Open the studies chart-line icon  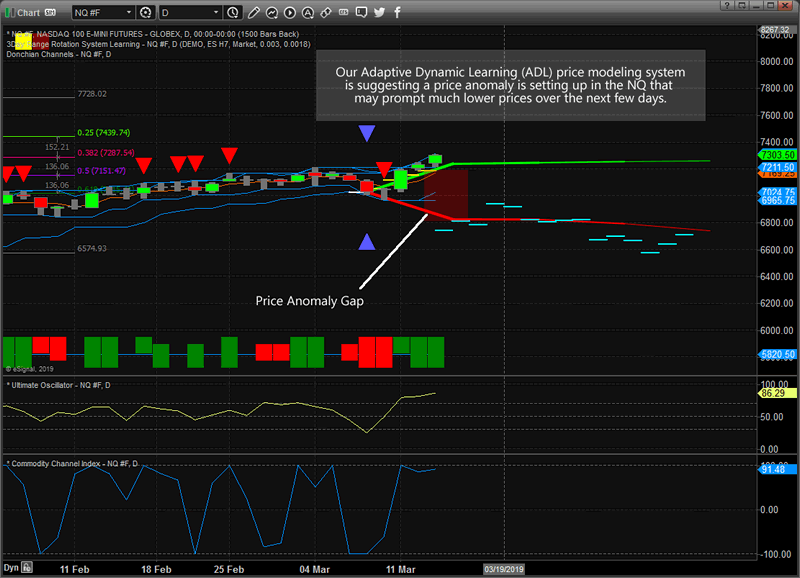(271, 12)
